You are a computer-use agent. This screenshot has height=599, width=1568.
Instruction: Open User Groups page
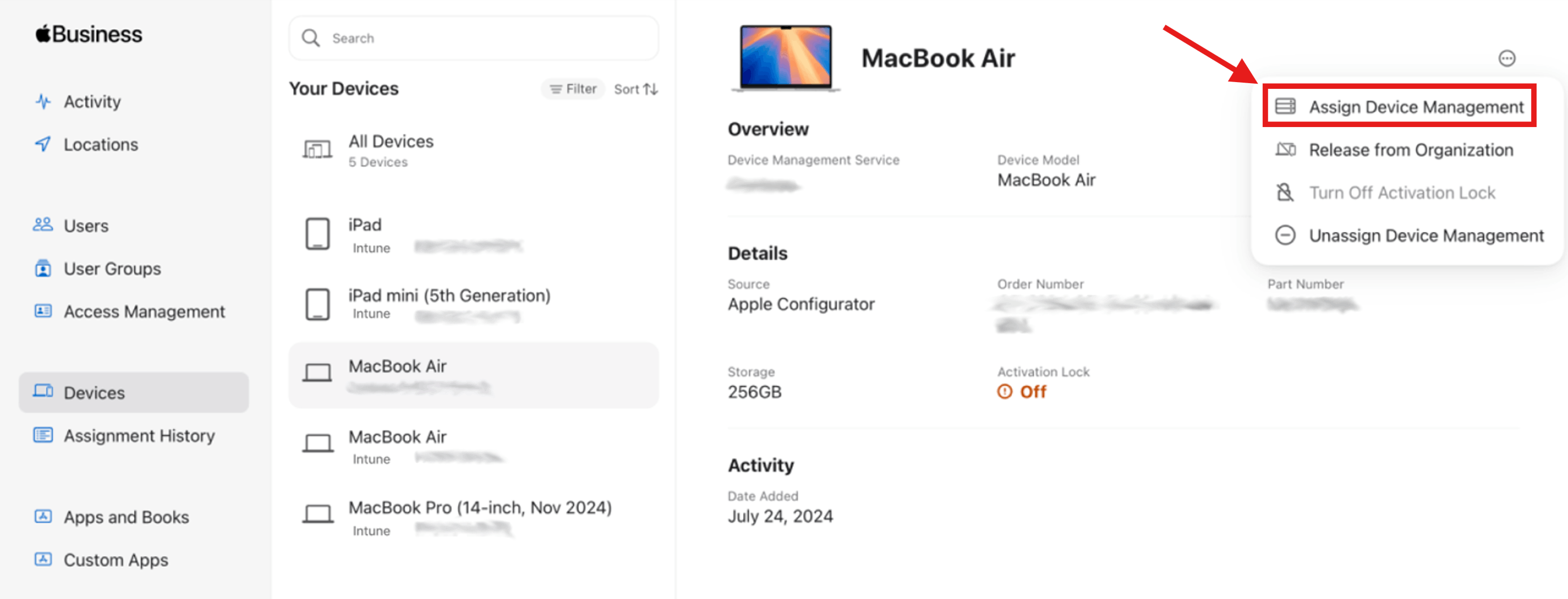112,269
